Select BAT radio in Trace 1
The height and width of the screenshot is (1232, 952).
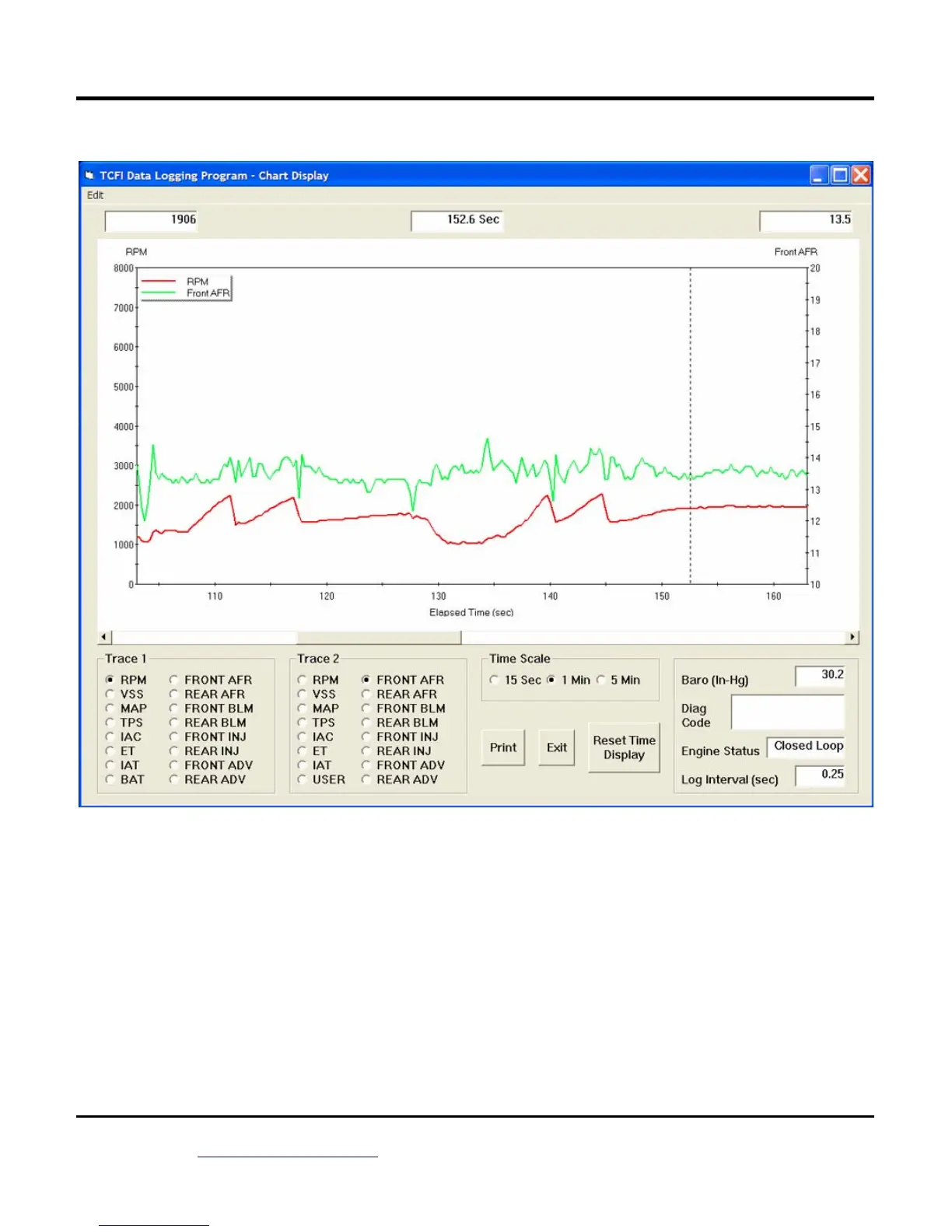point(110,779)
